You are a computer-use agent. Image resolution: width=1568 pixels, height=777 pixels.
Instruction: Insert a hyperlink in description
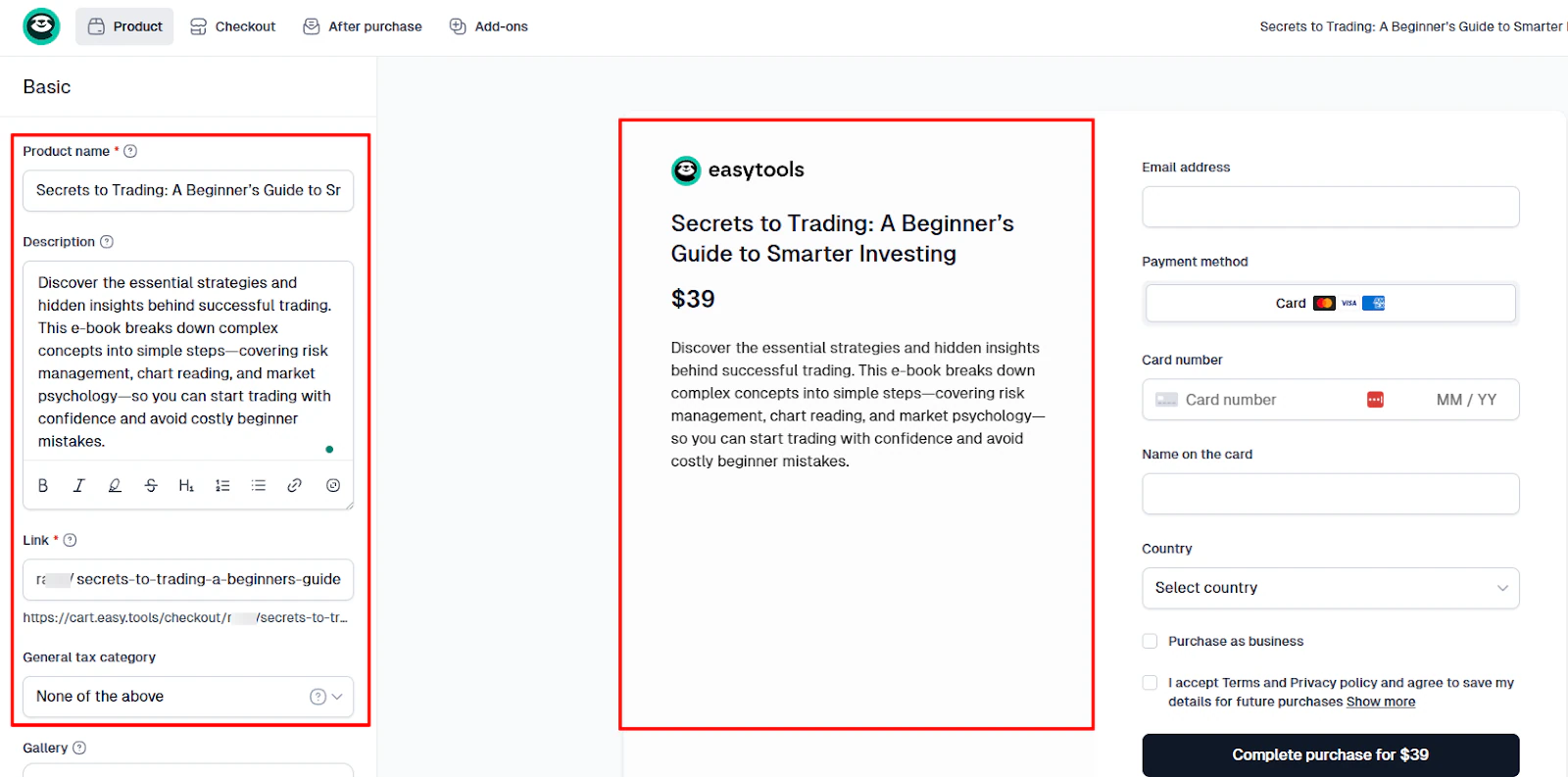click(x=294, y=485)
